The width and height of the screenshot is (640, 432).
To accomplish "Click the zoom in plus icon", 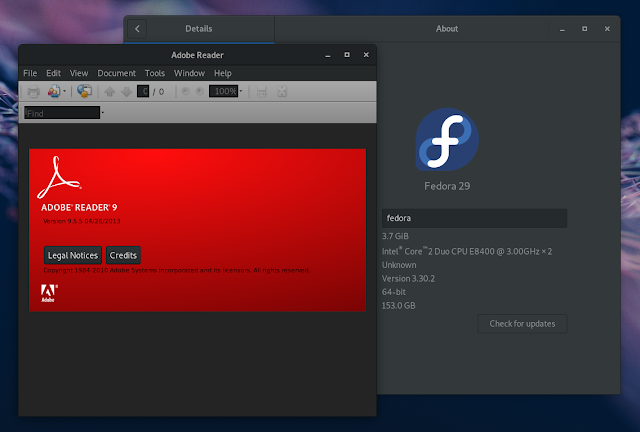I will point(200,91).
